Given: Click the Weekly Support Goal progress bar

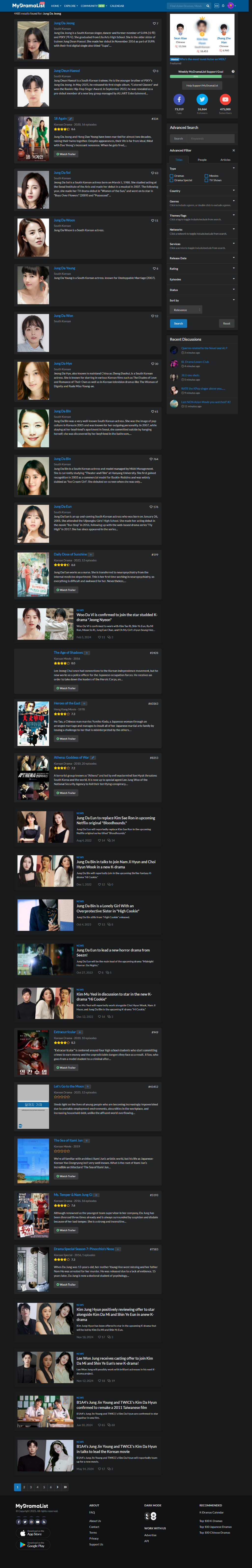Looking at the screenshot, I should coord(202,77).
